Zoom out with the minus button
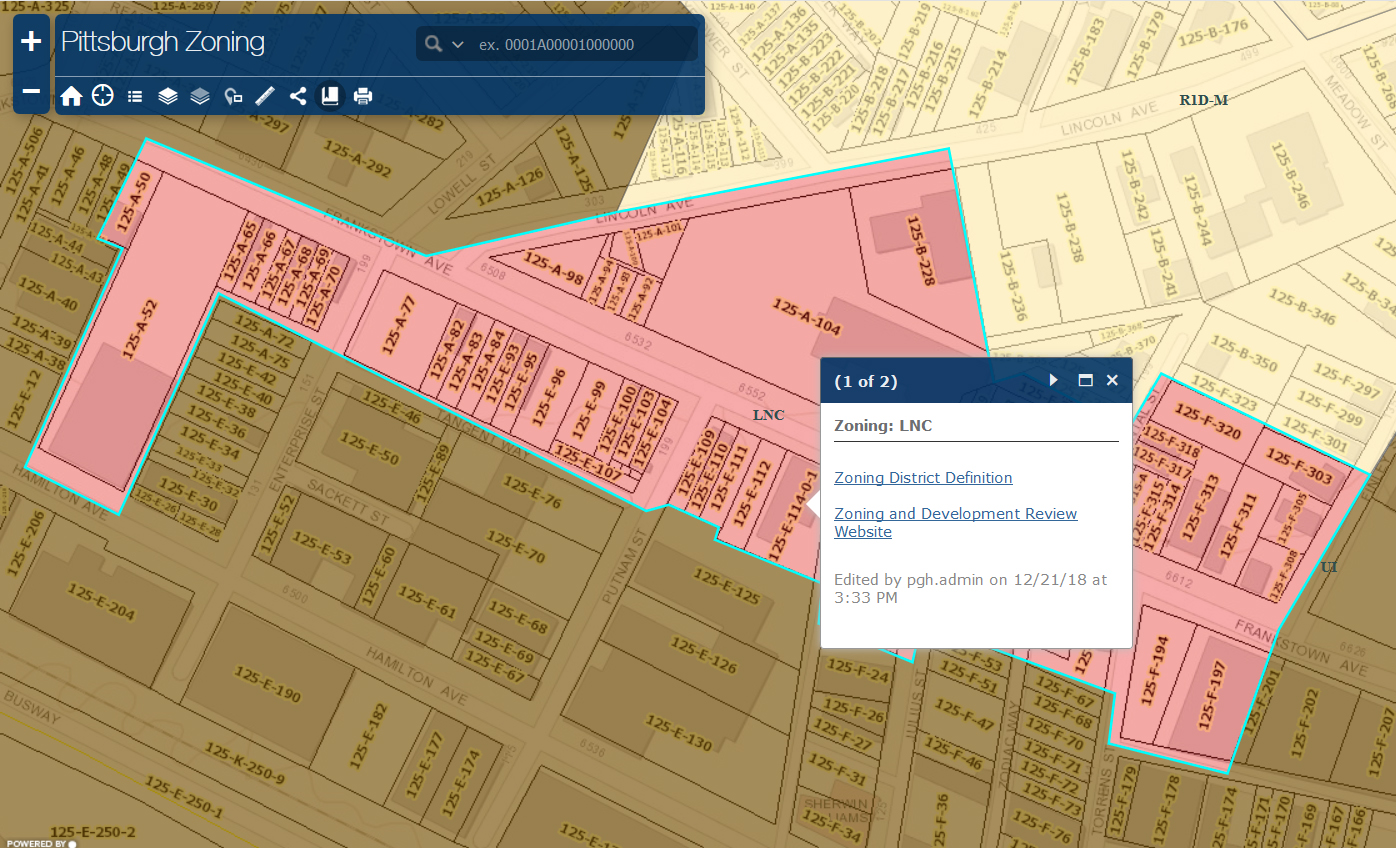This screenshot has width=1396, height=848. click(x=32, y=92)
